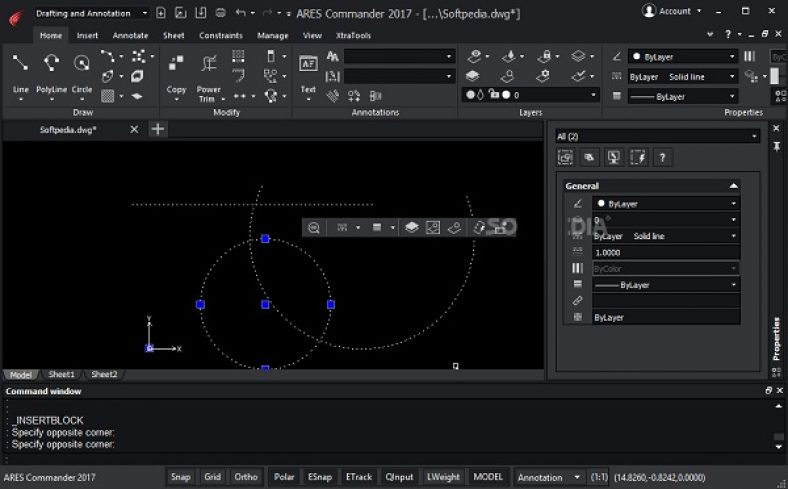This screenshot has width=788, height=489.
Task: Click the ESnap button in status bar
Action: pyautogui.click(x=320, y=477)
